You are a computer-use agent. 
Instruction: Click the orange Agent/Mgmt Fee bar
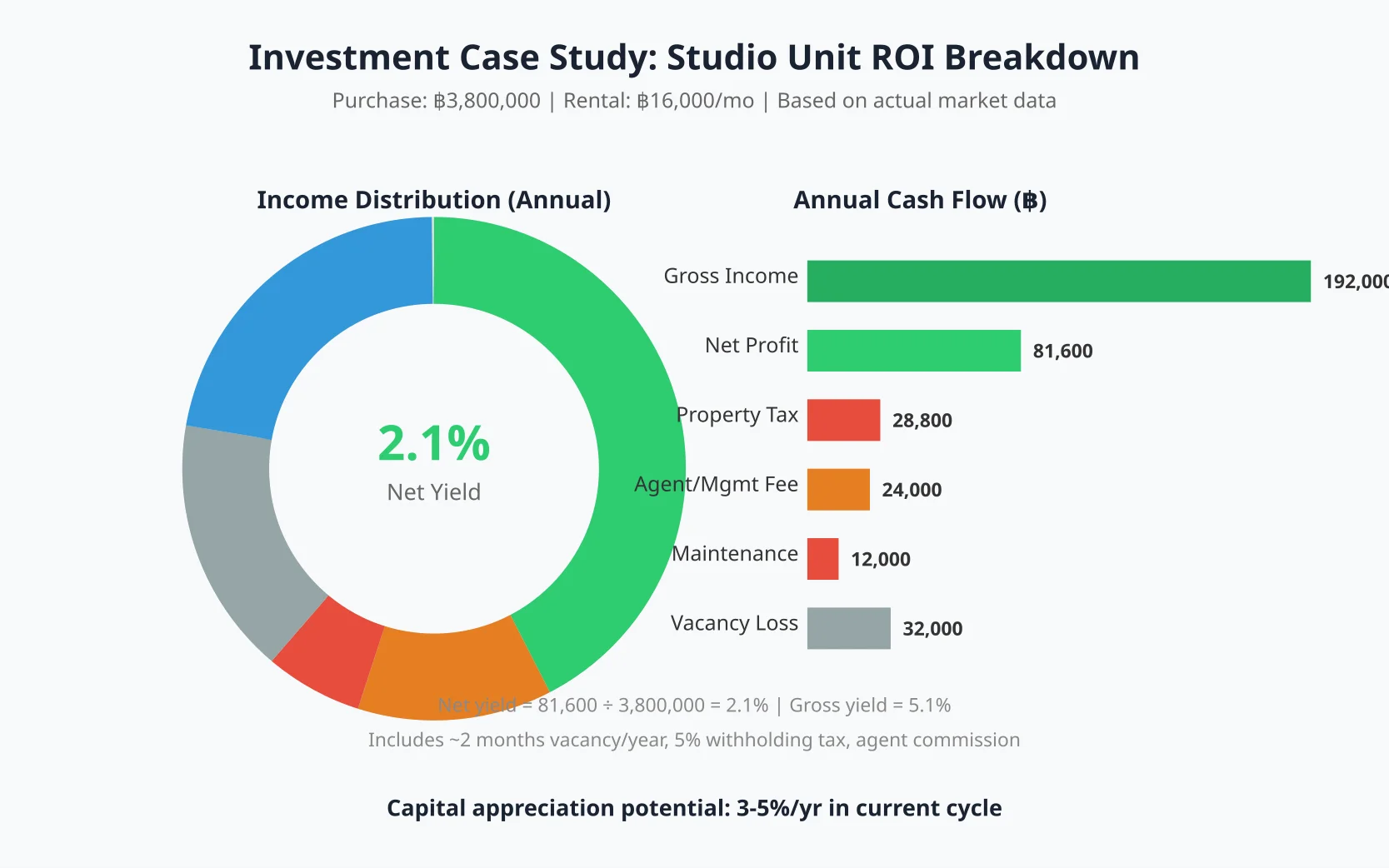pos(838,490)
